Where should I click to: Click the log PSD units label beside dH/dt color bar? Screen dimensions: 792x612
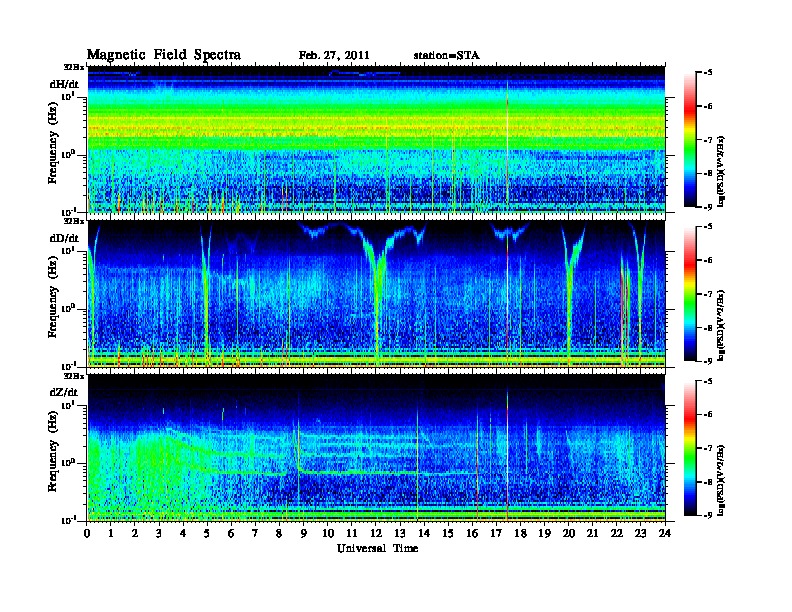point(721,171)
